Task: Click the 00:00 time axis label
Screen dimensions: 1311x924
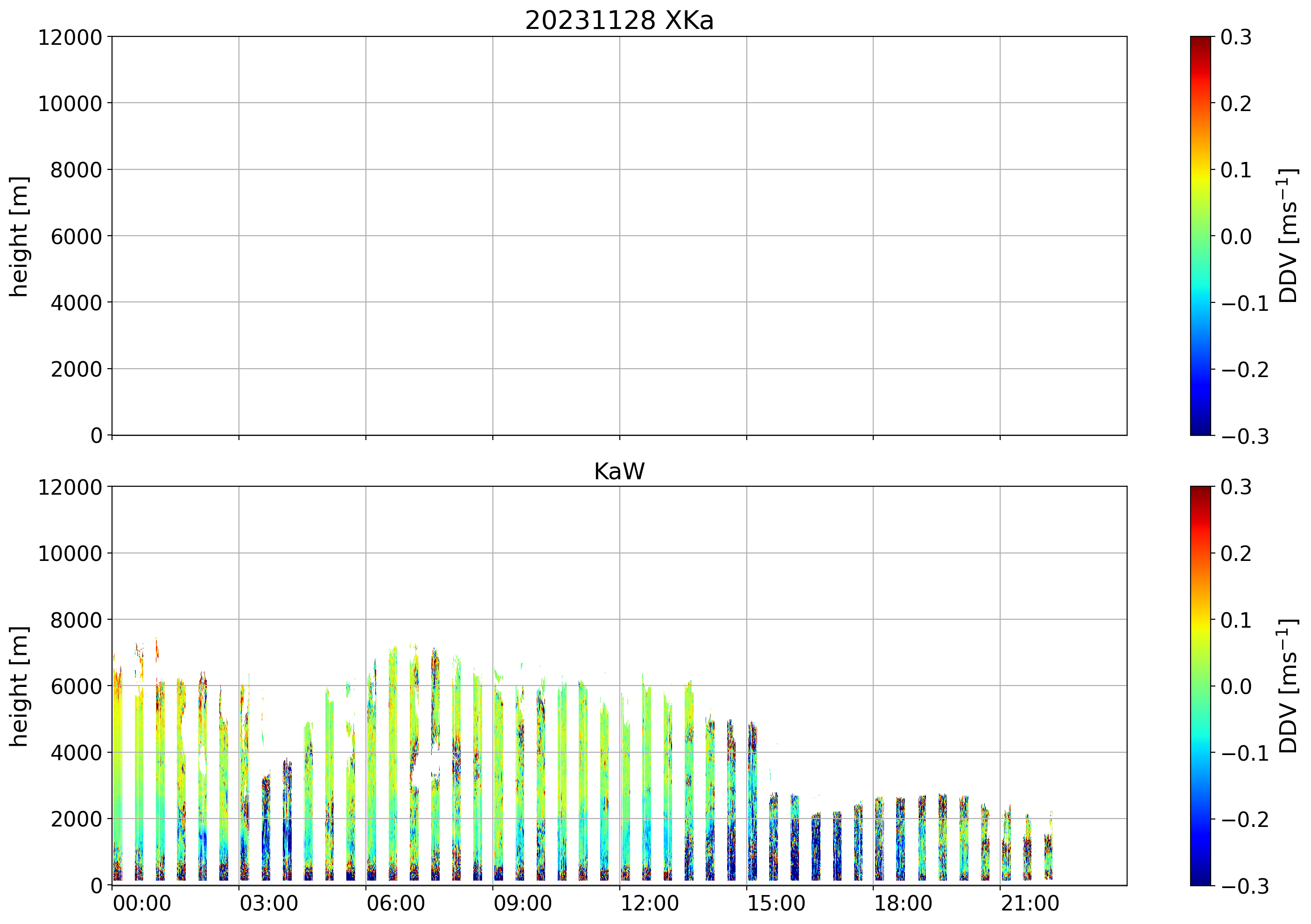Action: coord(141,903)
